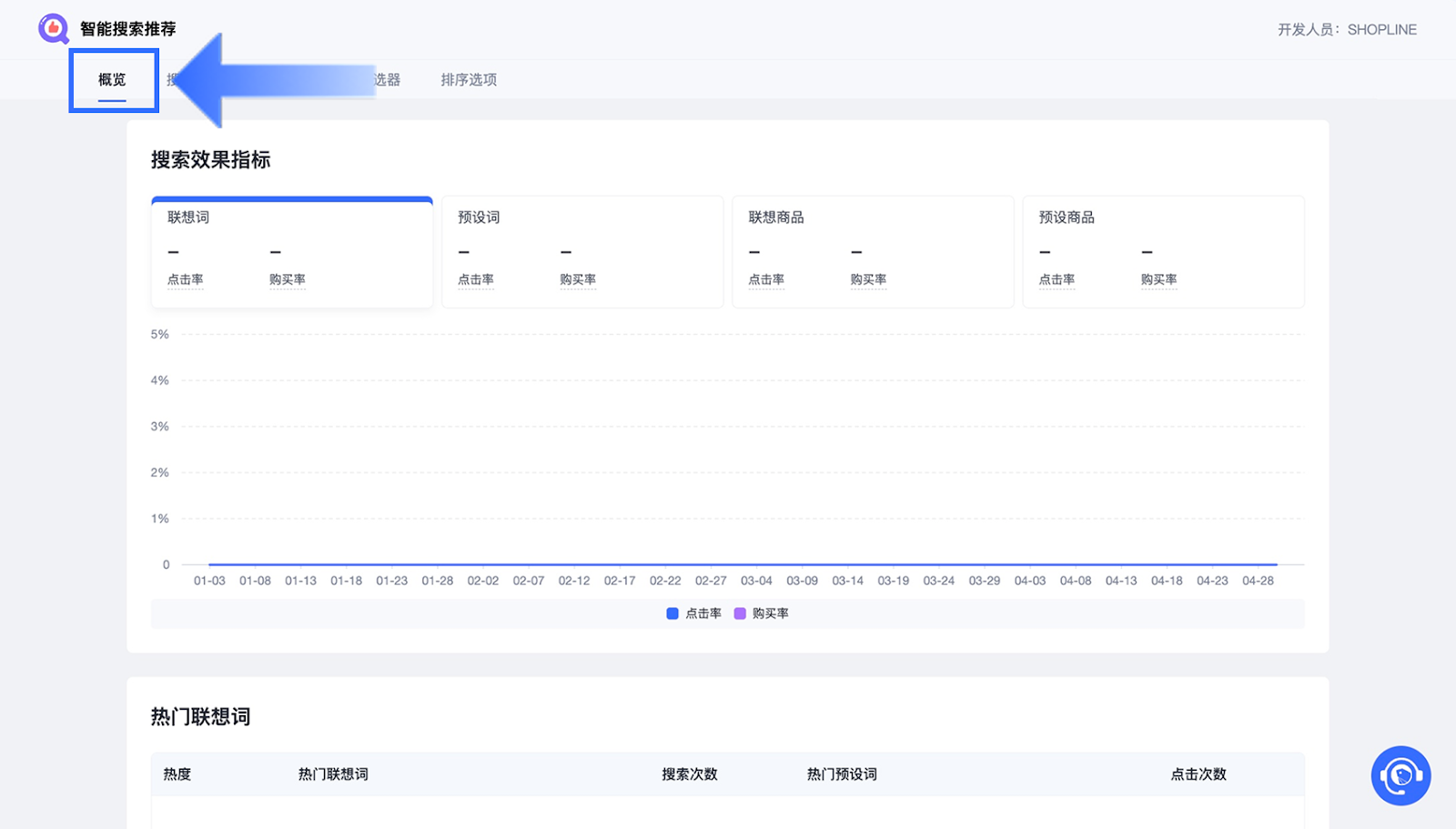
Task: Click the 热度 column header
Action: tap(177, 774)
